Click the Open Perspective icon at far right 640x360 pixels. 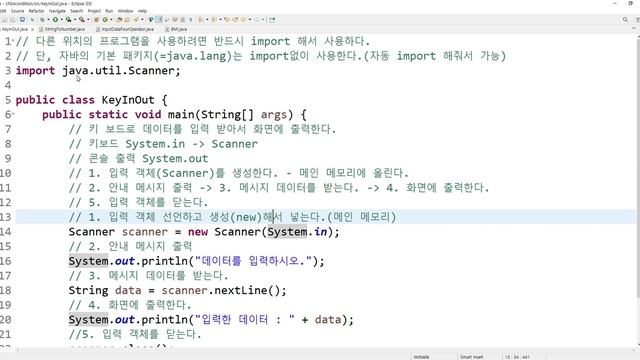click(638, 20)
